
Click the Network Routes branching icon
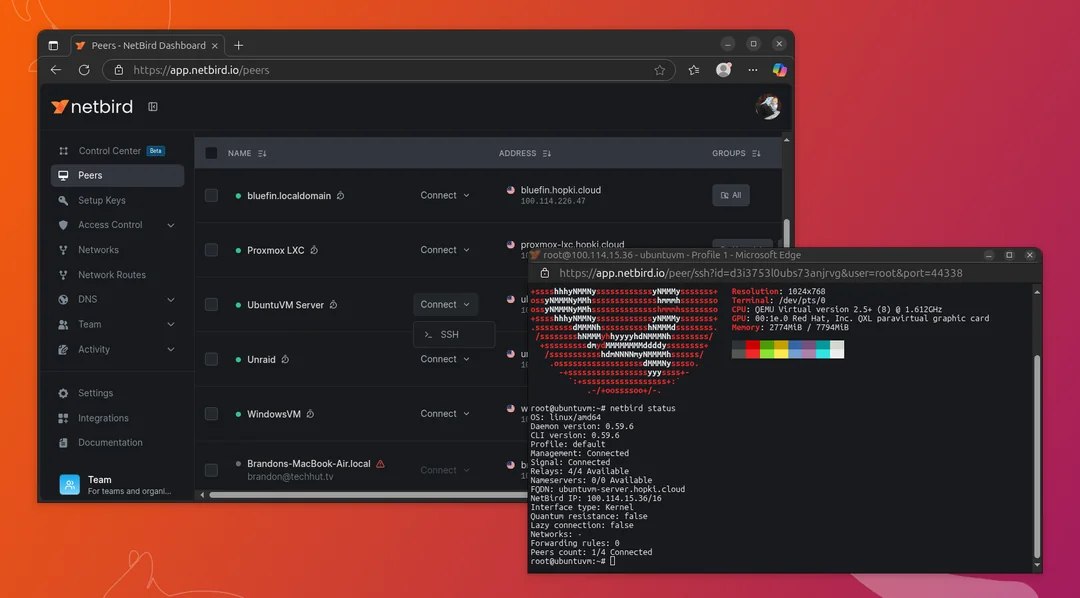click(63, 274)
